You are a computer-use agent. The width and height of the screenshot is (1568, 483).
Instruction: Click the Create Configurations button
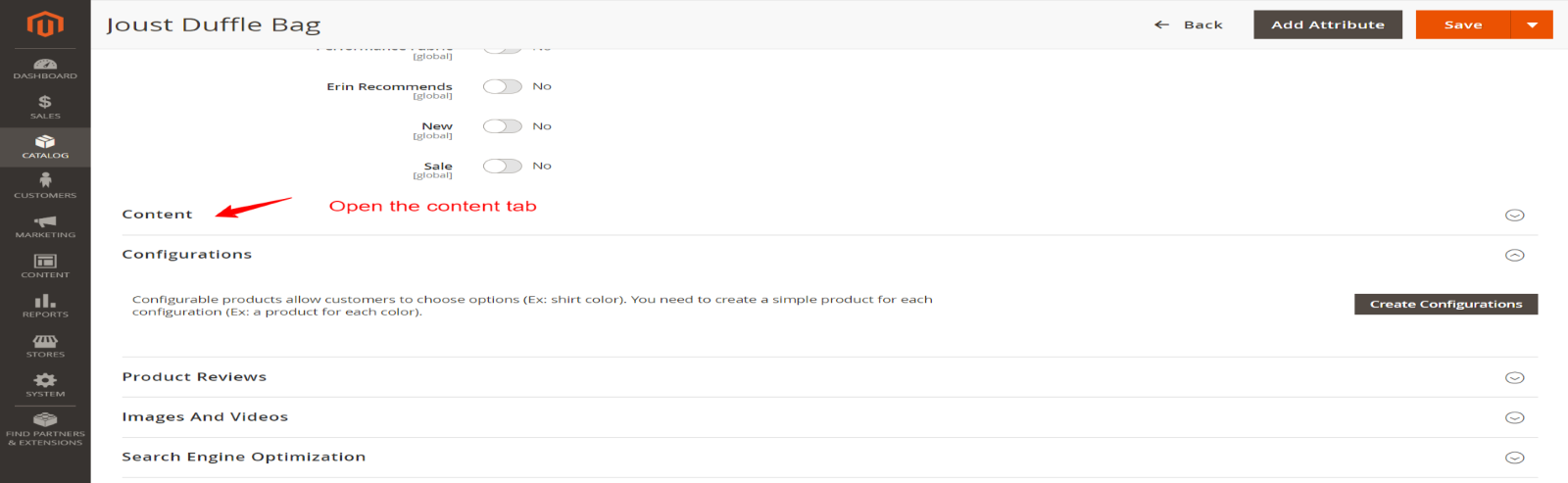[1445, 304]
